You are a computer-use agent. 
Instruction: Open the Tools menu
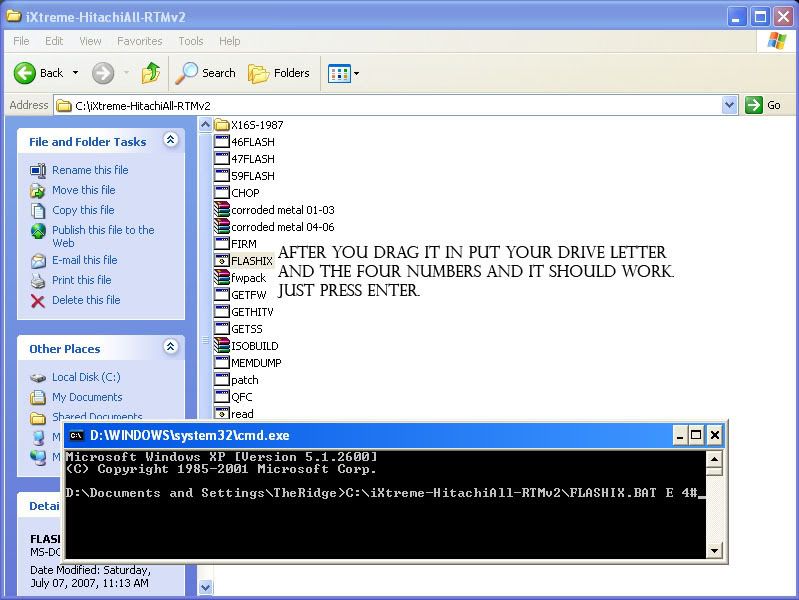[x=191, y=41]
